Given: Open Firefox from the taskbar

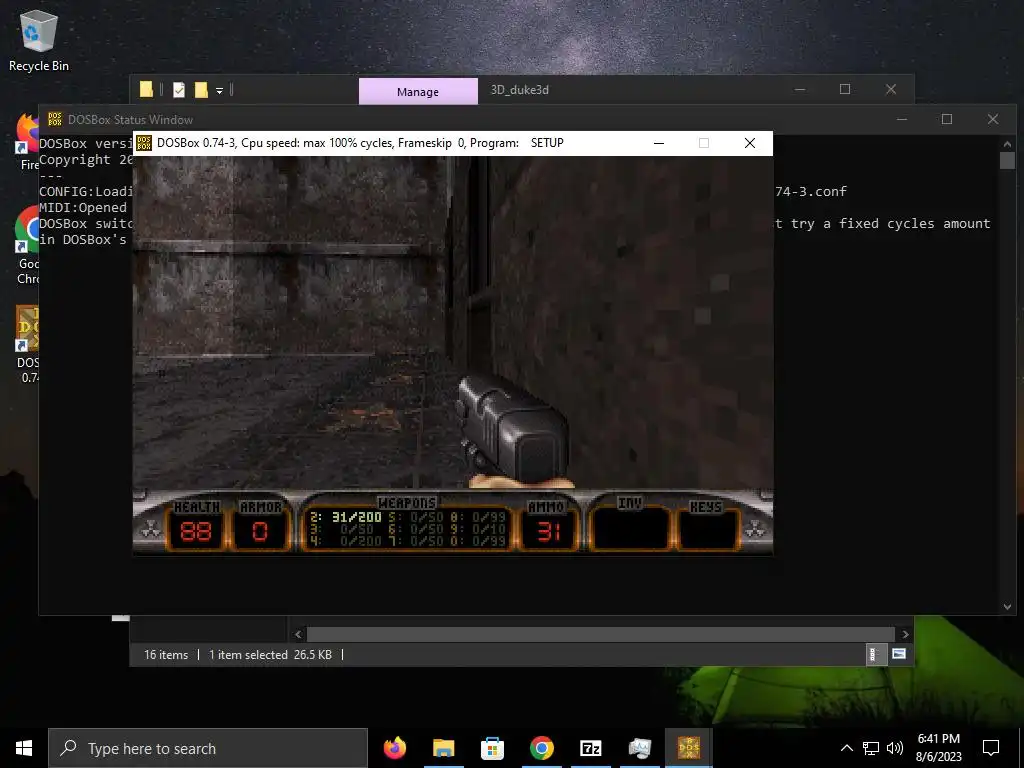Looking at the screenshot, I should [394, 748].
